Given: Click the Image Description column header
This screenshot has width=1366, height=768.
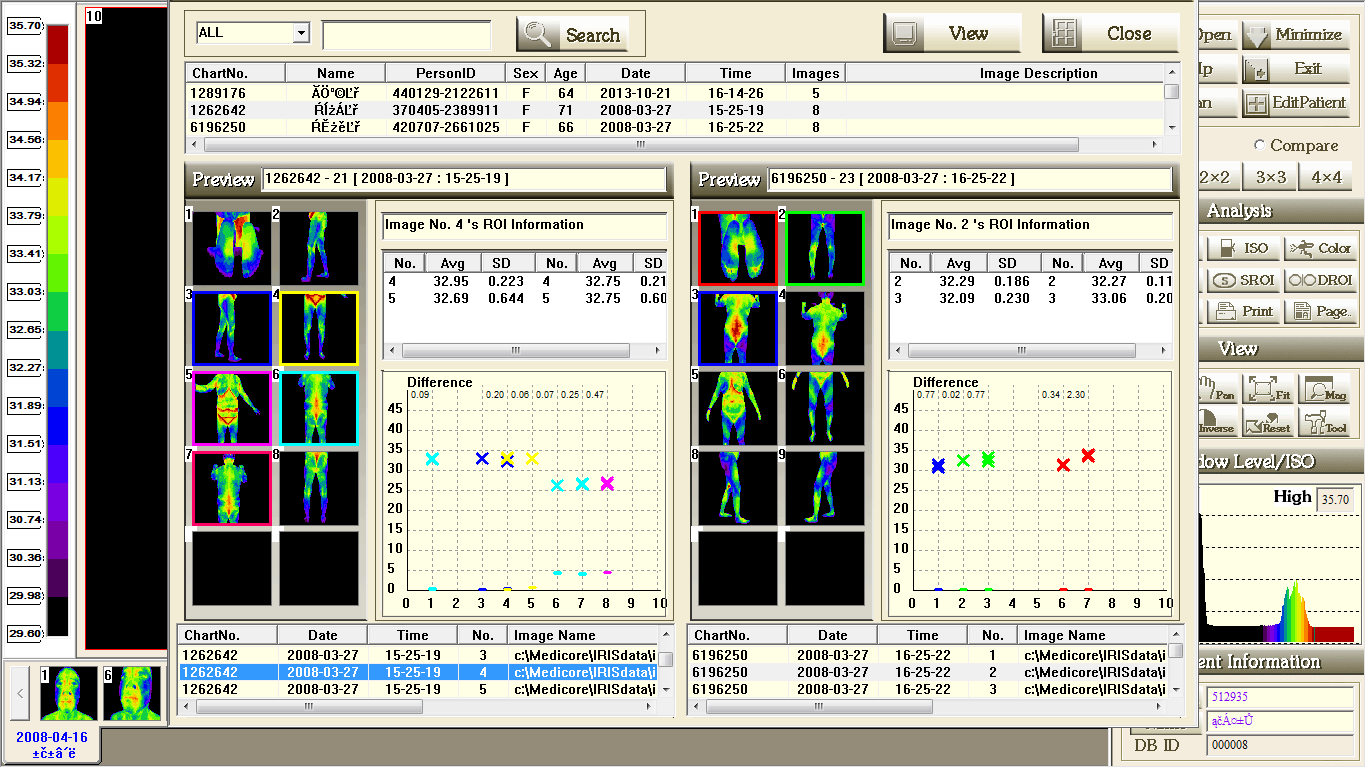Looking at the screenshot, I should pos(1005,73).
